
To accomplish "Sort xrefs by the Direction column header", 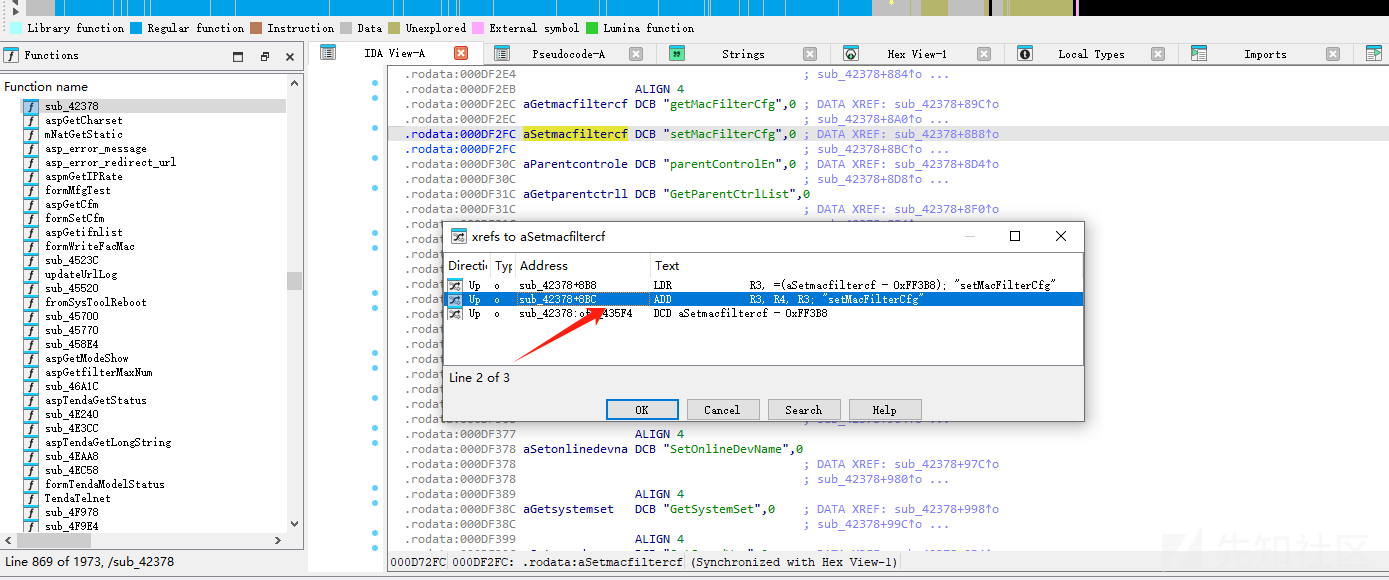I will tap(467, 266).
